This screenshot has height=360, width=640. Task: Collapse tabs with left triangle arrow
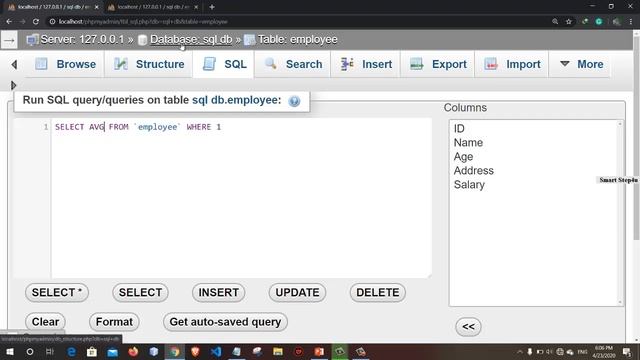14,64
